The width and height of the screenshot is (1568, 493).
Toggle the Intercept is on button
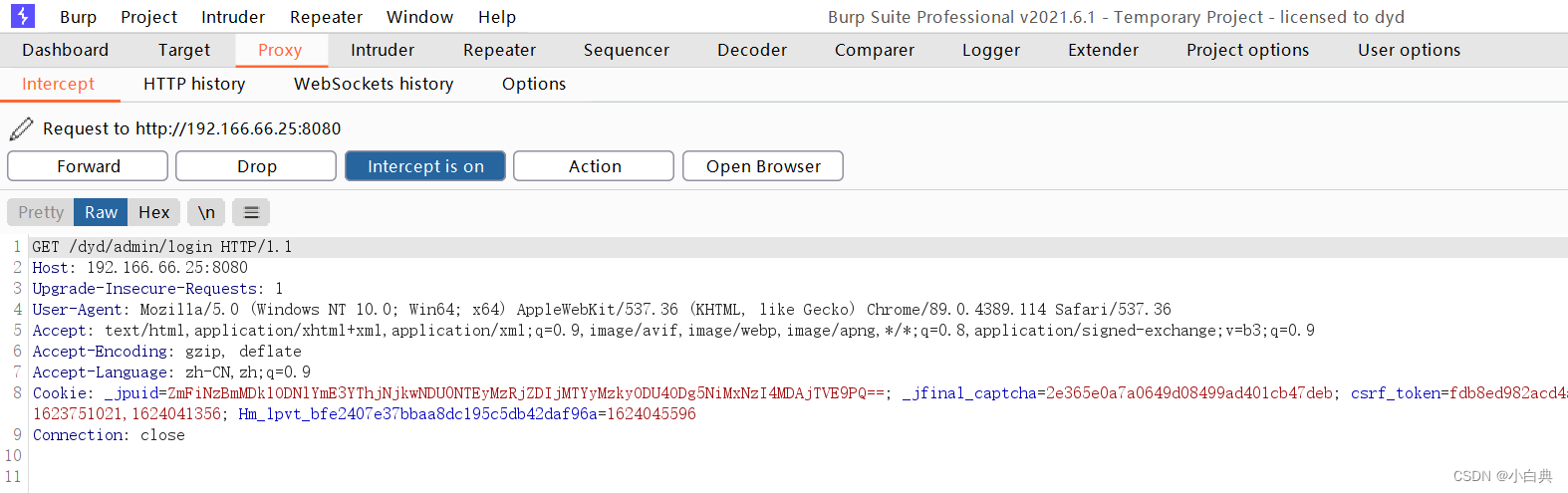(425, 166)
